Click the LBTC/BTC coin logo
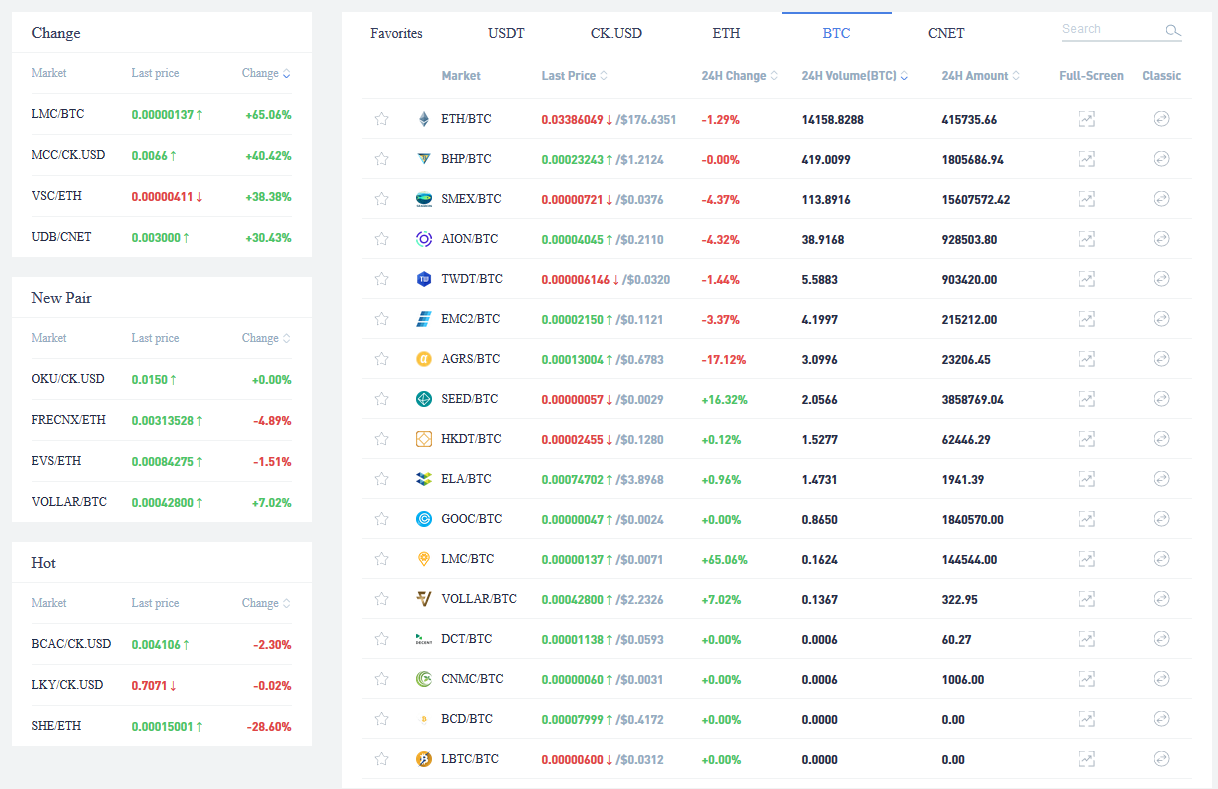Image resolution: width=1218 pixels, height=789 pixels. (423, 759)
